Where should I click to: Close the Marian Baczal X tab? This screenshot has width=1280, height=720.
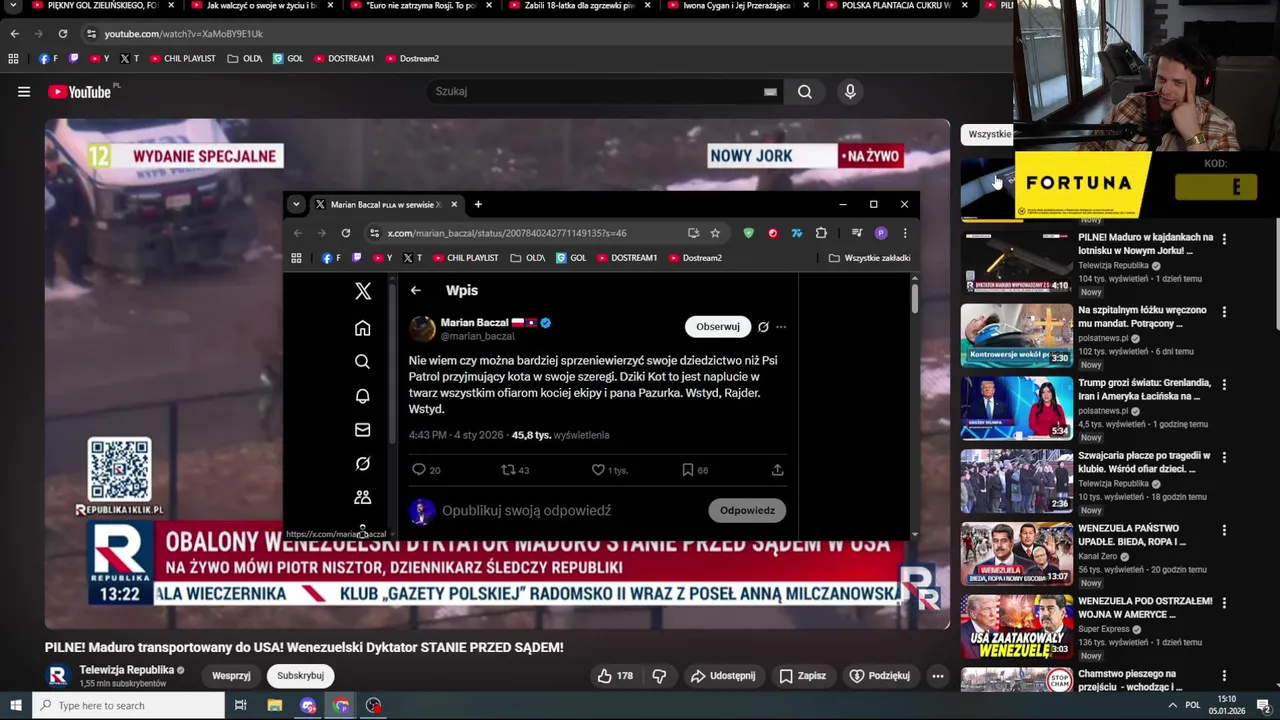(x=454, y=205)
